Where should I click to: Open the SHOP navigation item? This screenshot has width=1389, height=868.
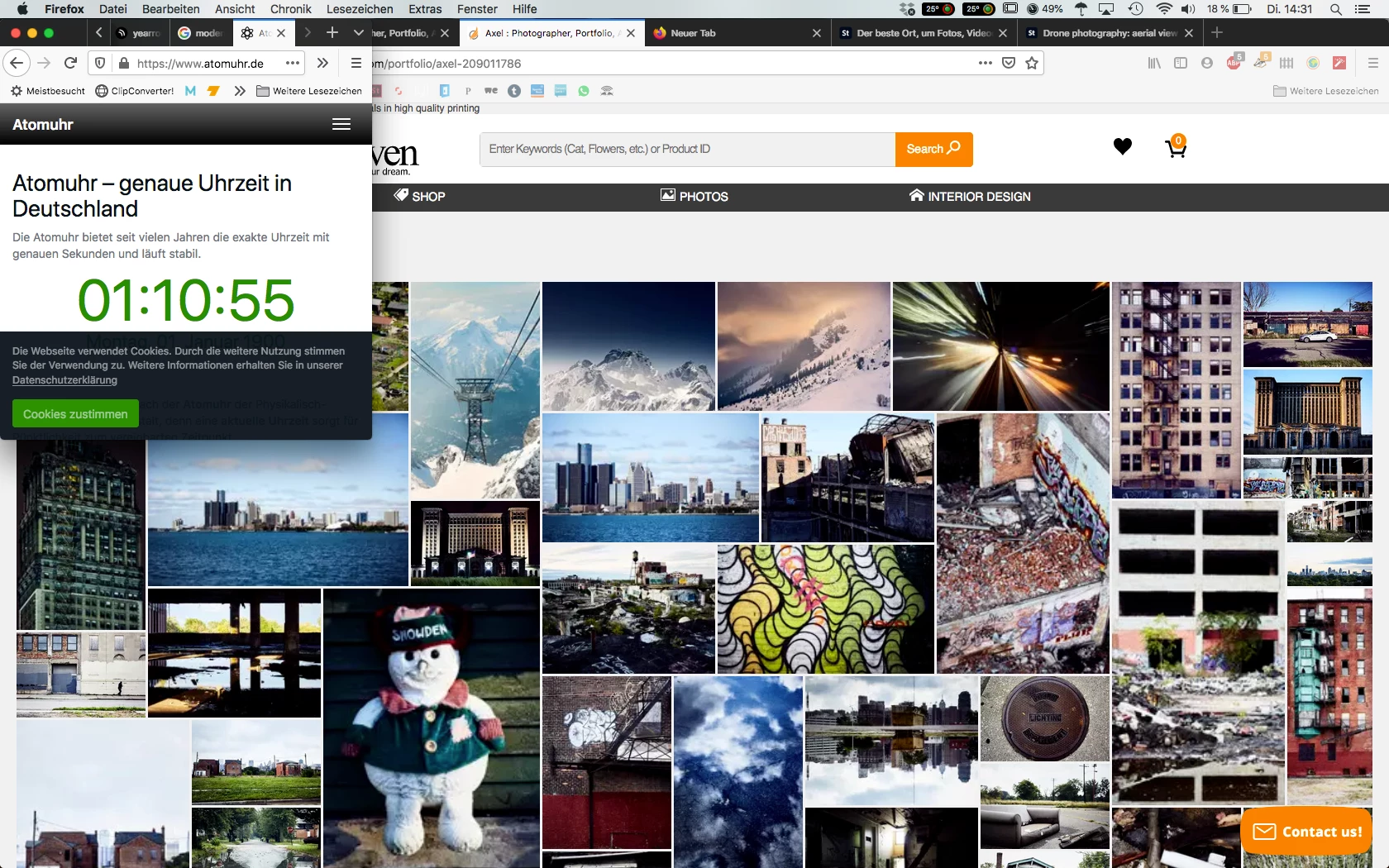pos(419,197)
